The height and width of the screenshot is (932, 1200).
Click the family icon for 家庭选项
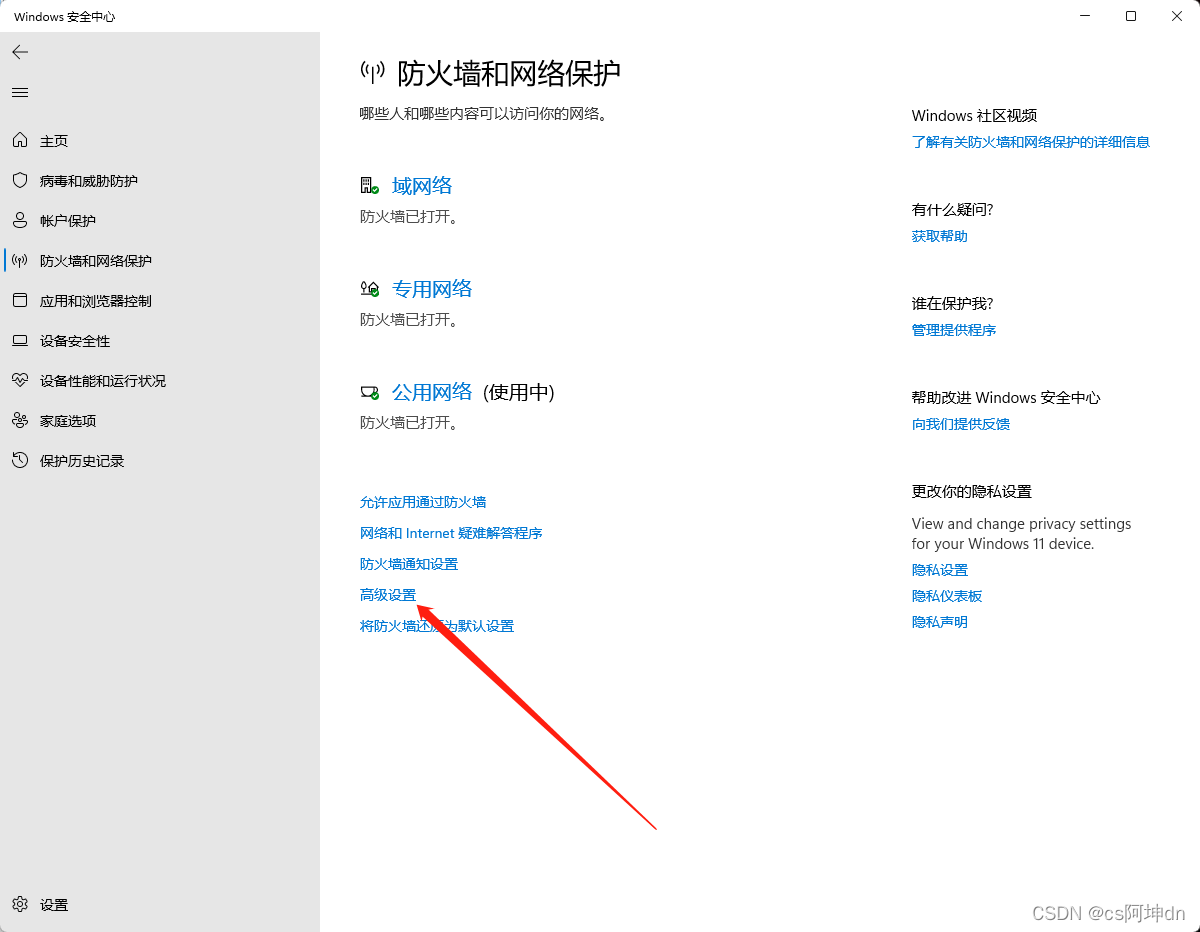click(x=20, y=421)
